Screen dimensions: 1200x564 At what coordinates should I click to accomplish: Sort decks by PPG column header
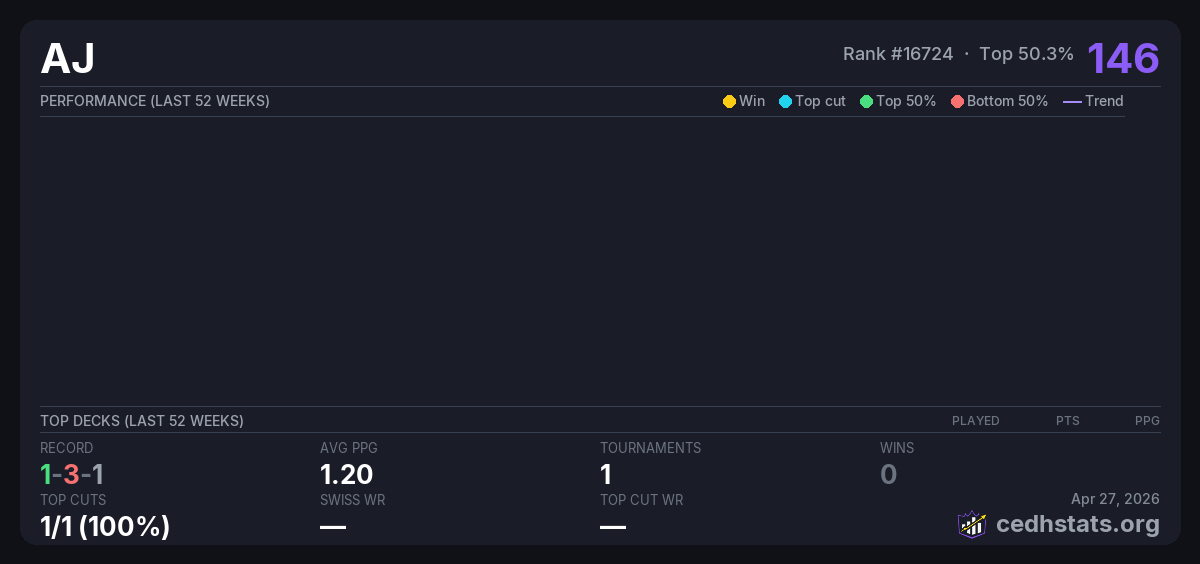click(1147, 421)
